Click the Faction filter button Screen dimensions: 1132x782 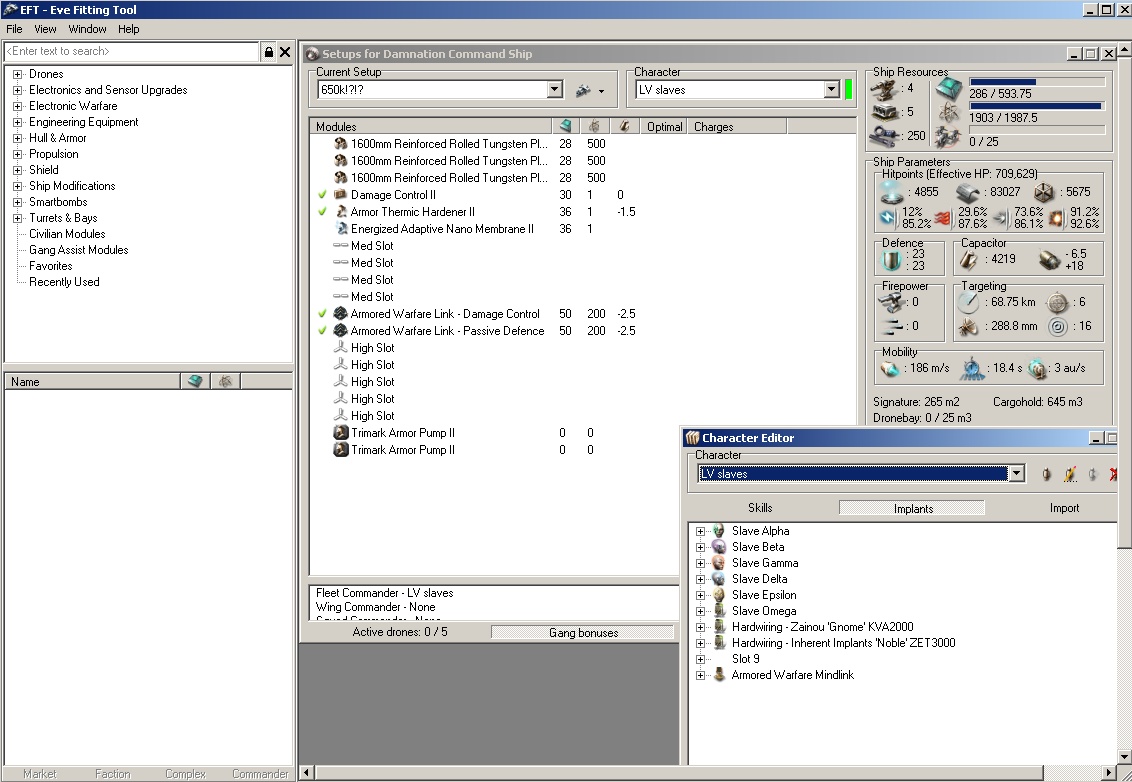113,774
